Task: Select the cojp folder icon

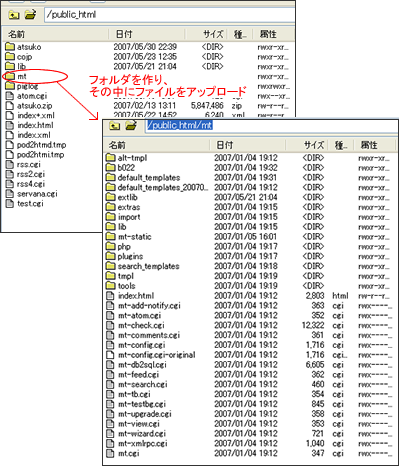Action: click(10, 56)
